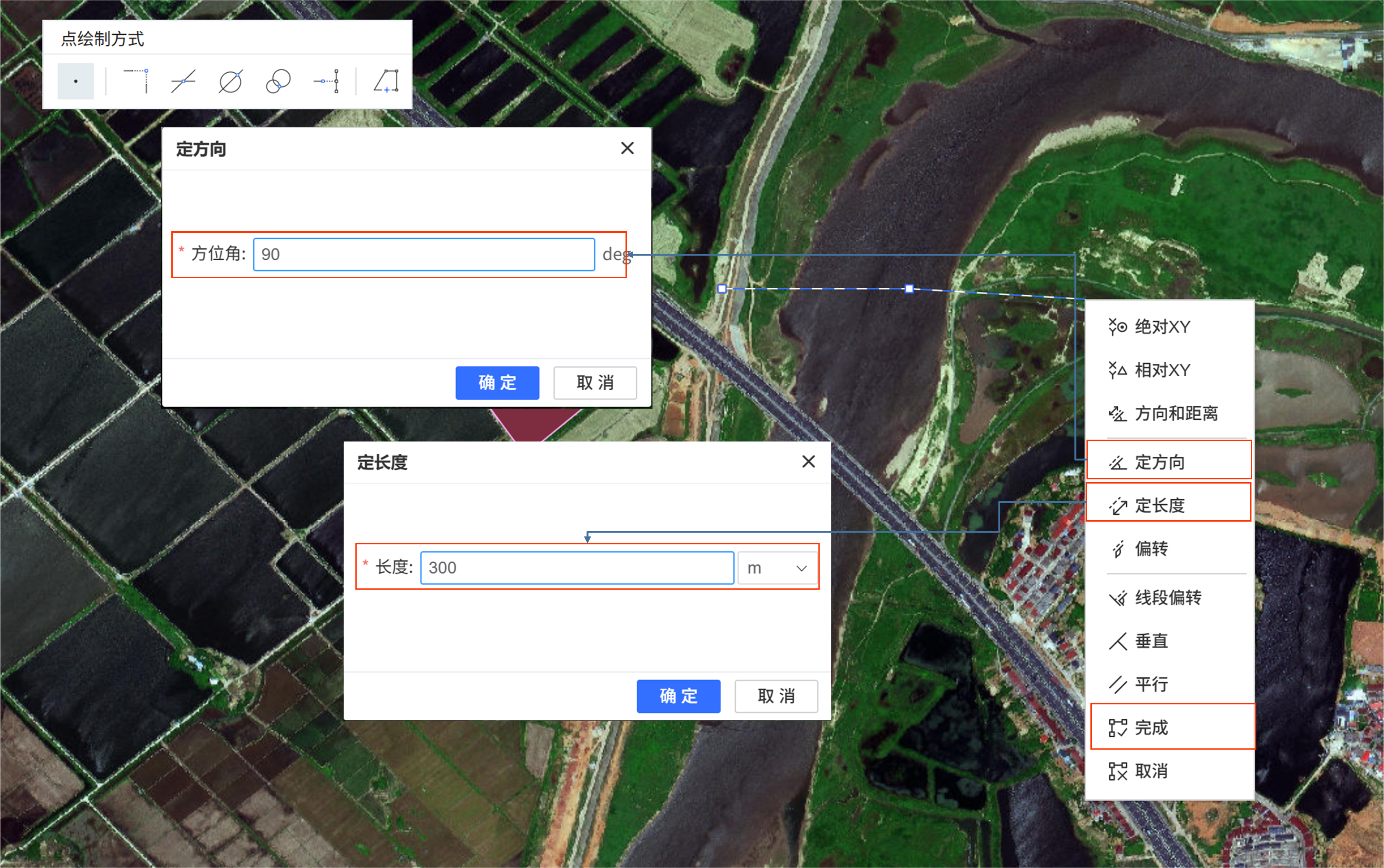Select 线段偏转 menu option
The image size is (1384, 868).
click(x=1168, y=598)
